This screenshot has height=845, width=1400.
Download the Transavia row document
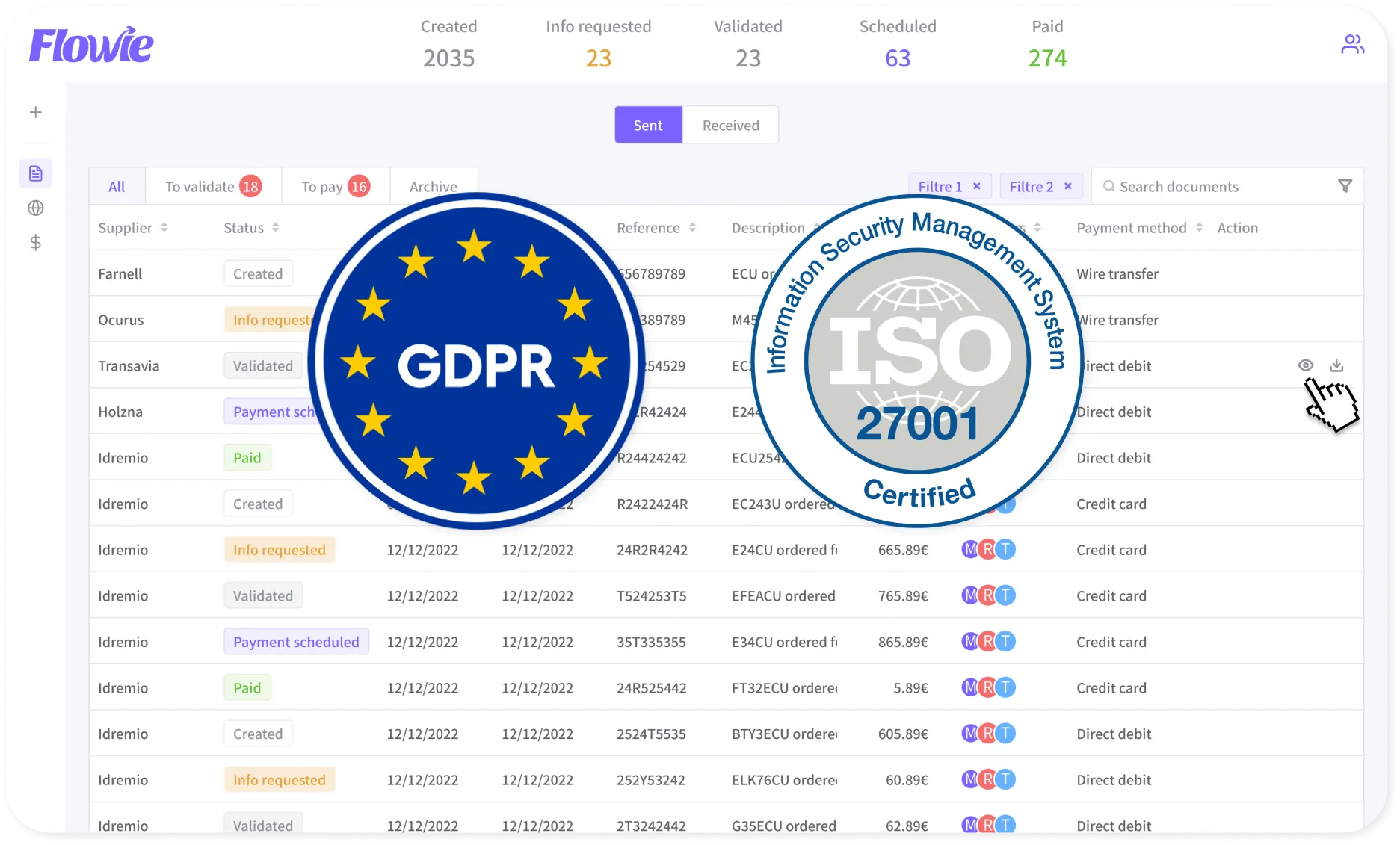pyautogui.click(x=1336, y=365)
